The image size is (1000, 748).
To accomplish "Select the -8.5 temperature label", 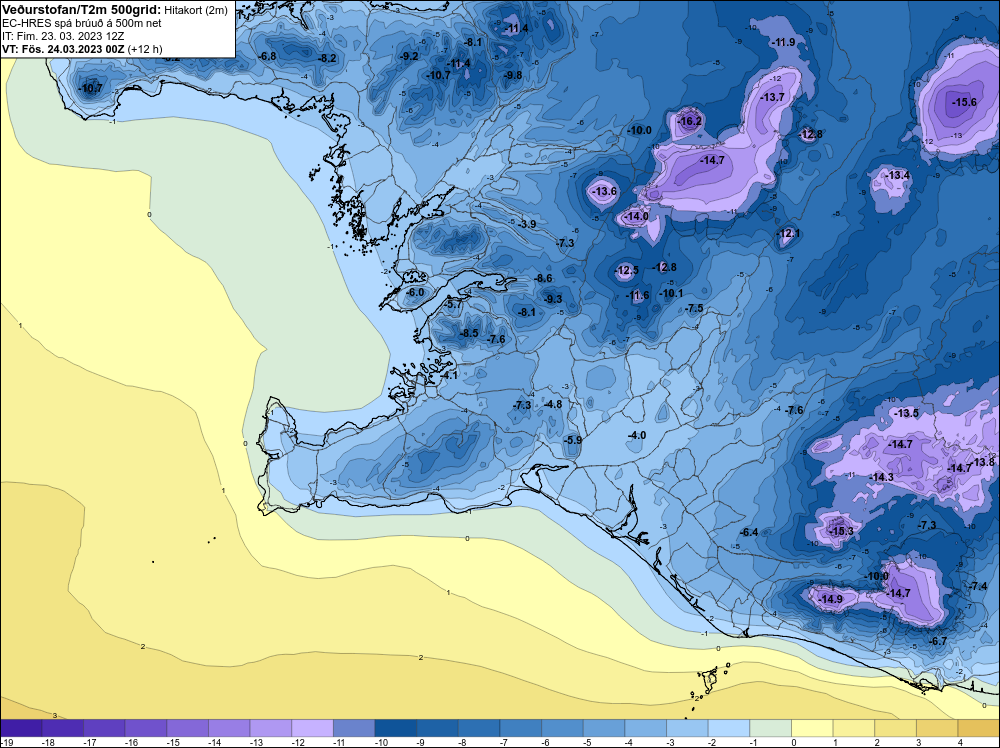I will click(469, 334).
